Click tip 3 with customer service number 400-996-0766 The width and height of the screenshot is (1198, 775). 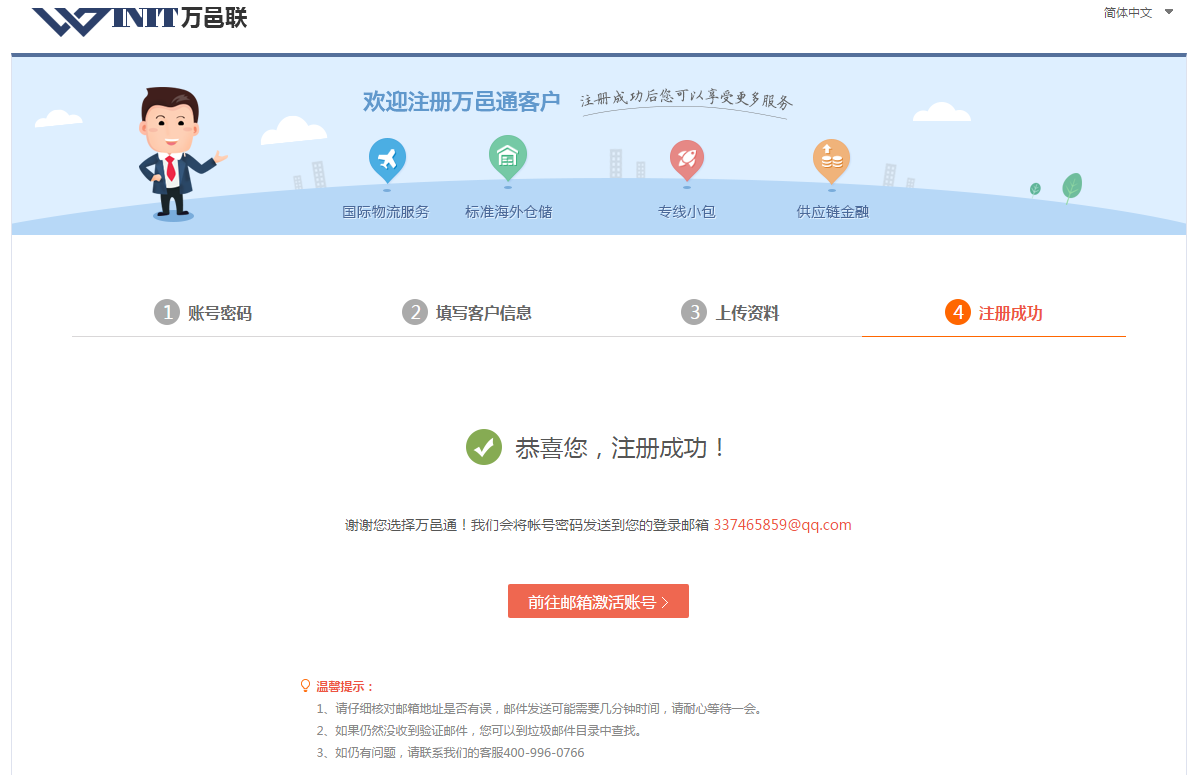[x=451, y=753]
